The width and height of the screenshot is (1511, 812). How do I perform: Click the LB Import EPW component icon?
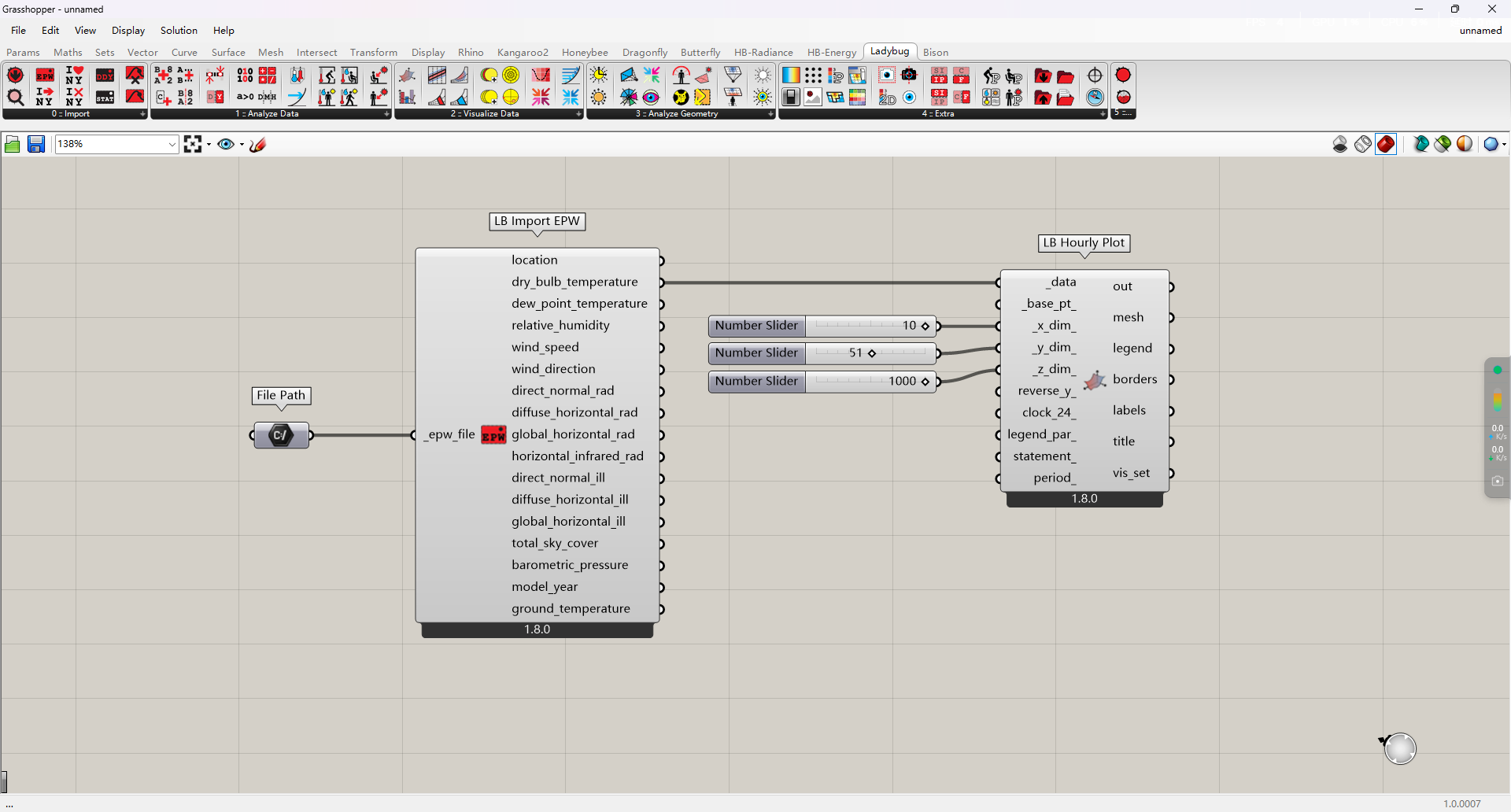[x=493, y=434]
